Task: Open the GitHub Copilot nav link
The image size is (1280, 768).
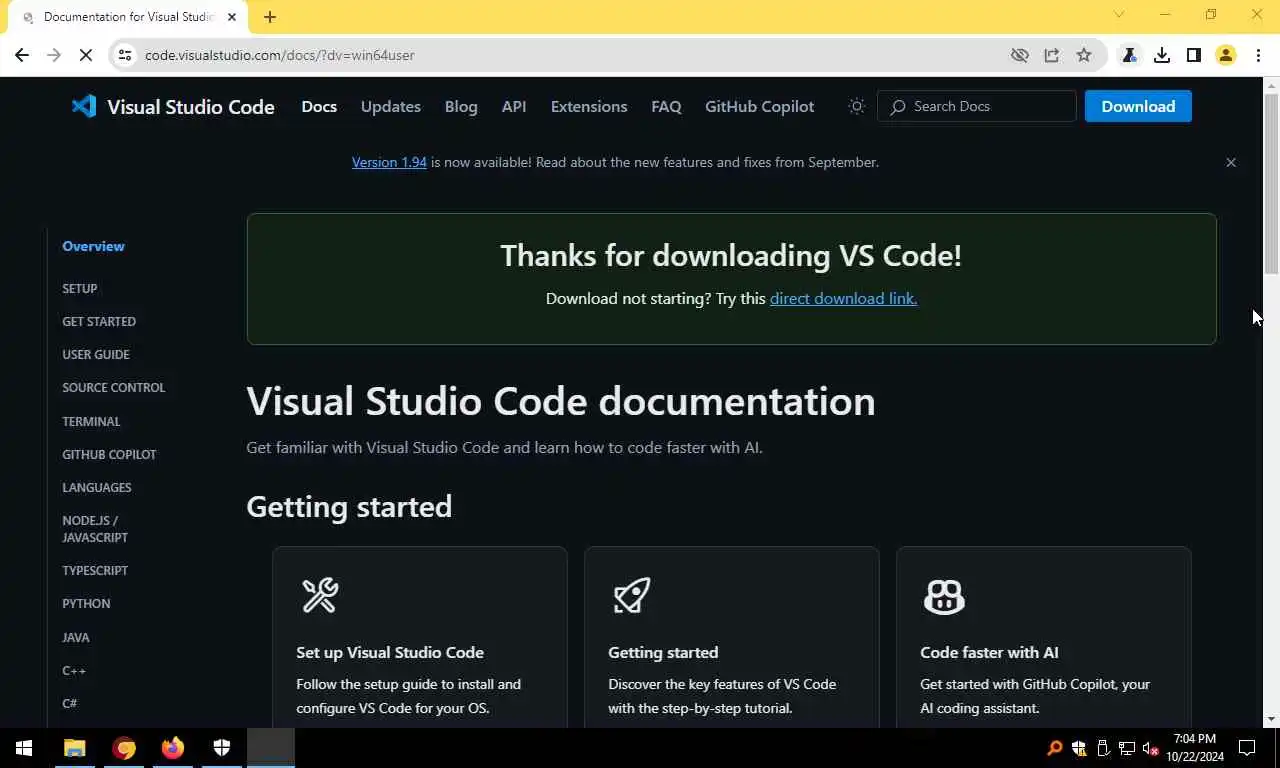Action: (x=759, y=106)
